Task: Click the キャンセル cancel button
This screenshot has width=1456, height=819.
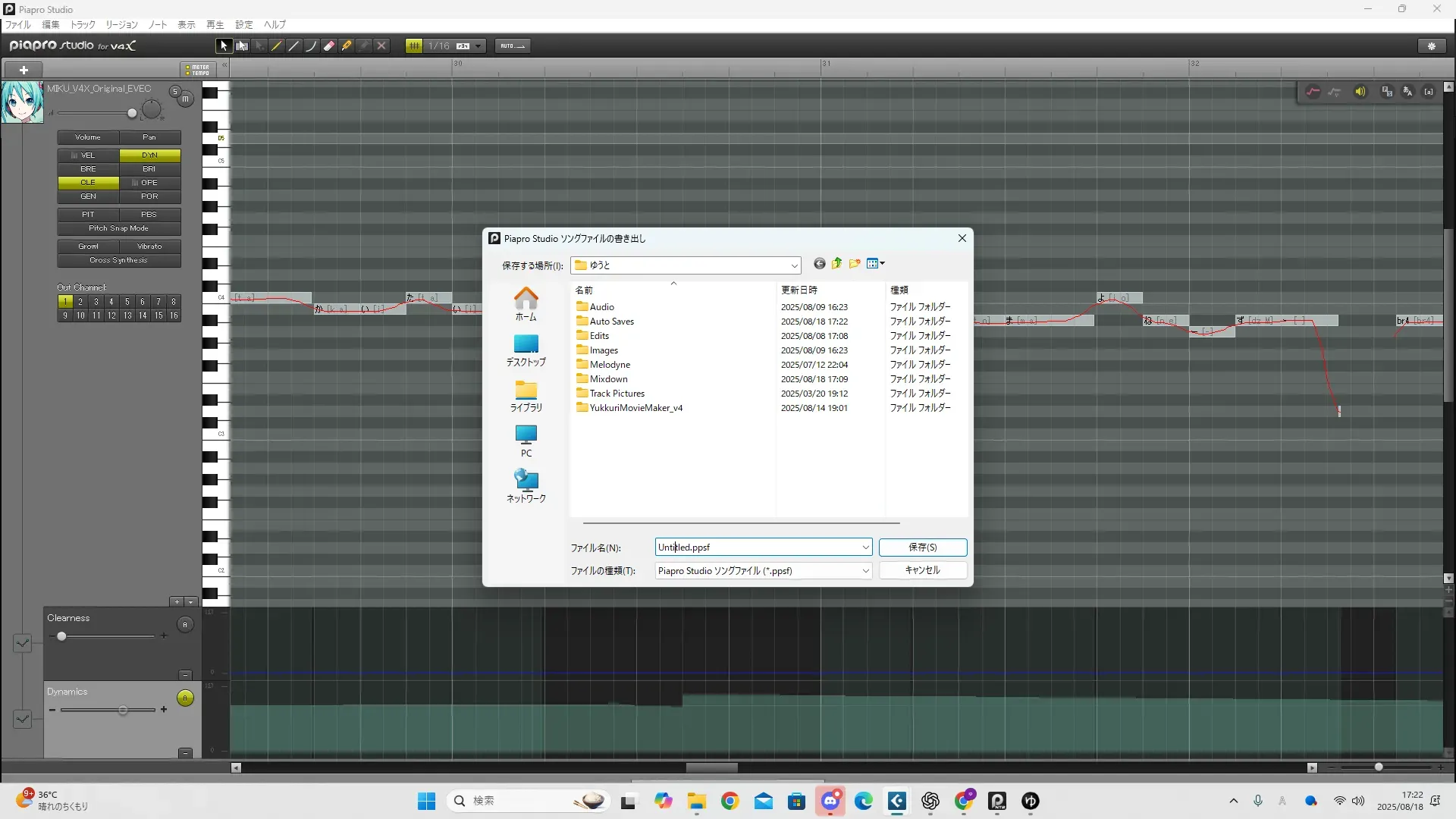Action: coord(922,570)
